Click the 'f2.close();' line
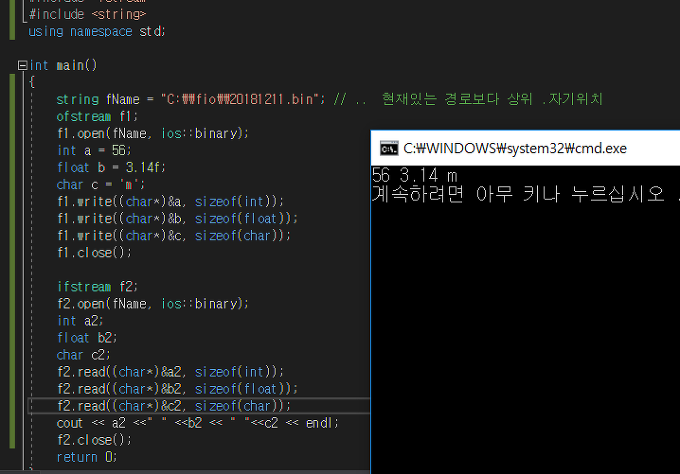The image size is (680, 474). tap(94, 440)
